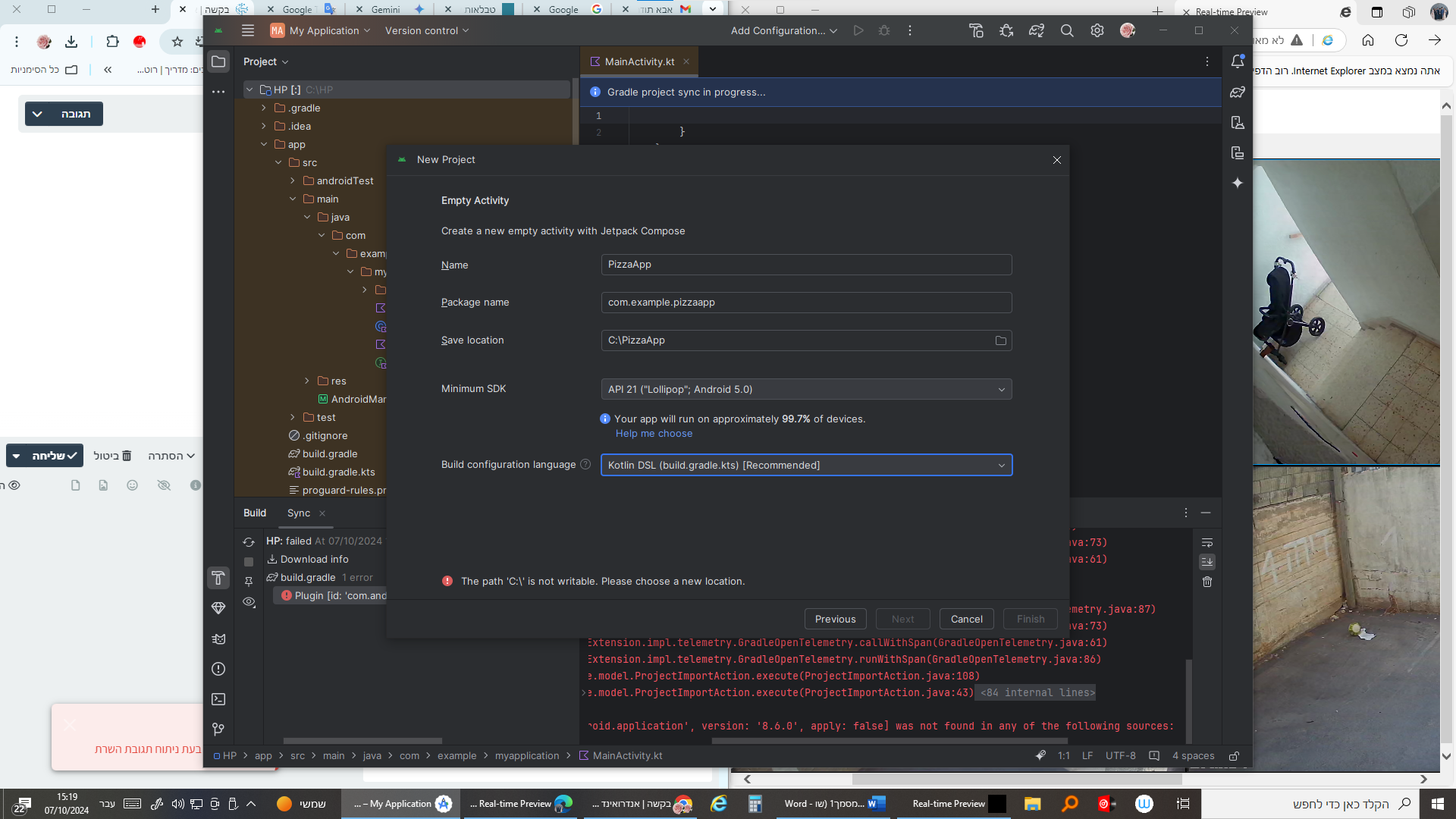Click the Debug app bug icon

pyautogui.click(x=884, y=30)
